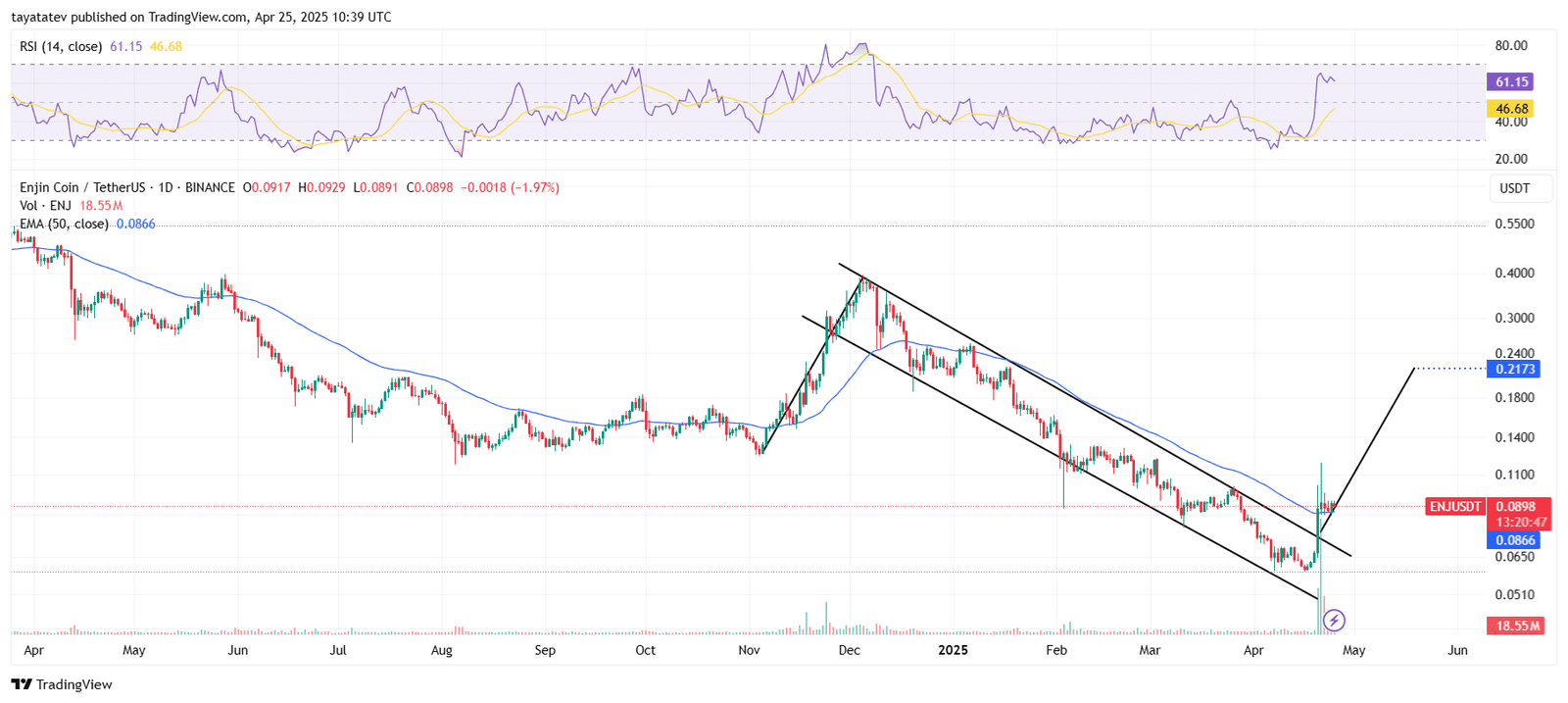Image resolution: width=1568 pixels, height=703 pixels.
Task: Click the 0.0866 EMA price label
Action: pyautogui.click(x=1514, y=540)
